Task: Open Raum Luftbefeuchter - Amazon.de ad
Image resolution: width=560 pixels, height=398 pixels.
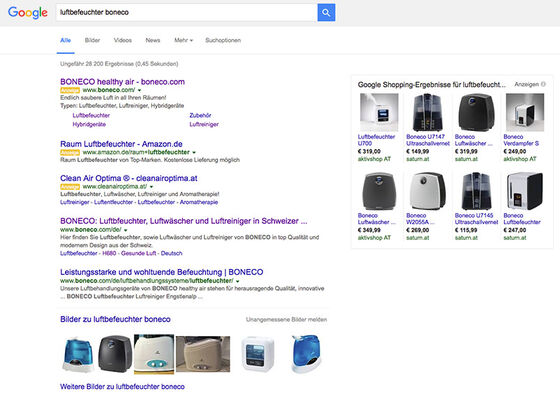Action: (x=121, y=144)
